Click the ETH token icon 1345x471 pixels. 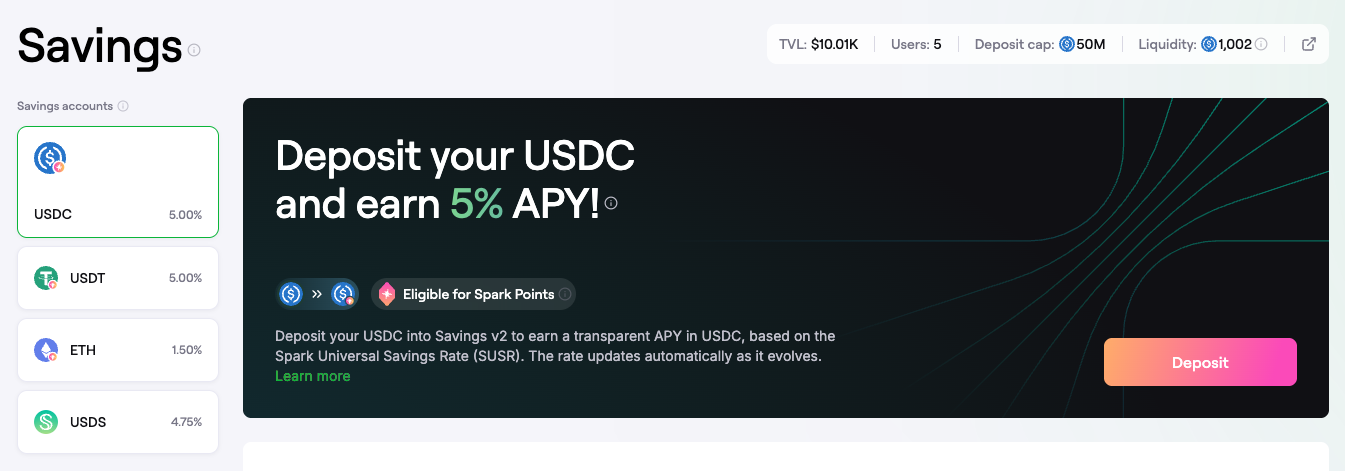[46, 350]
